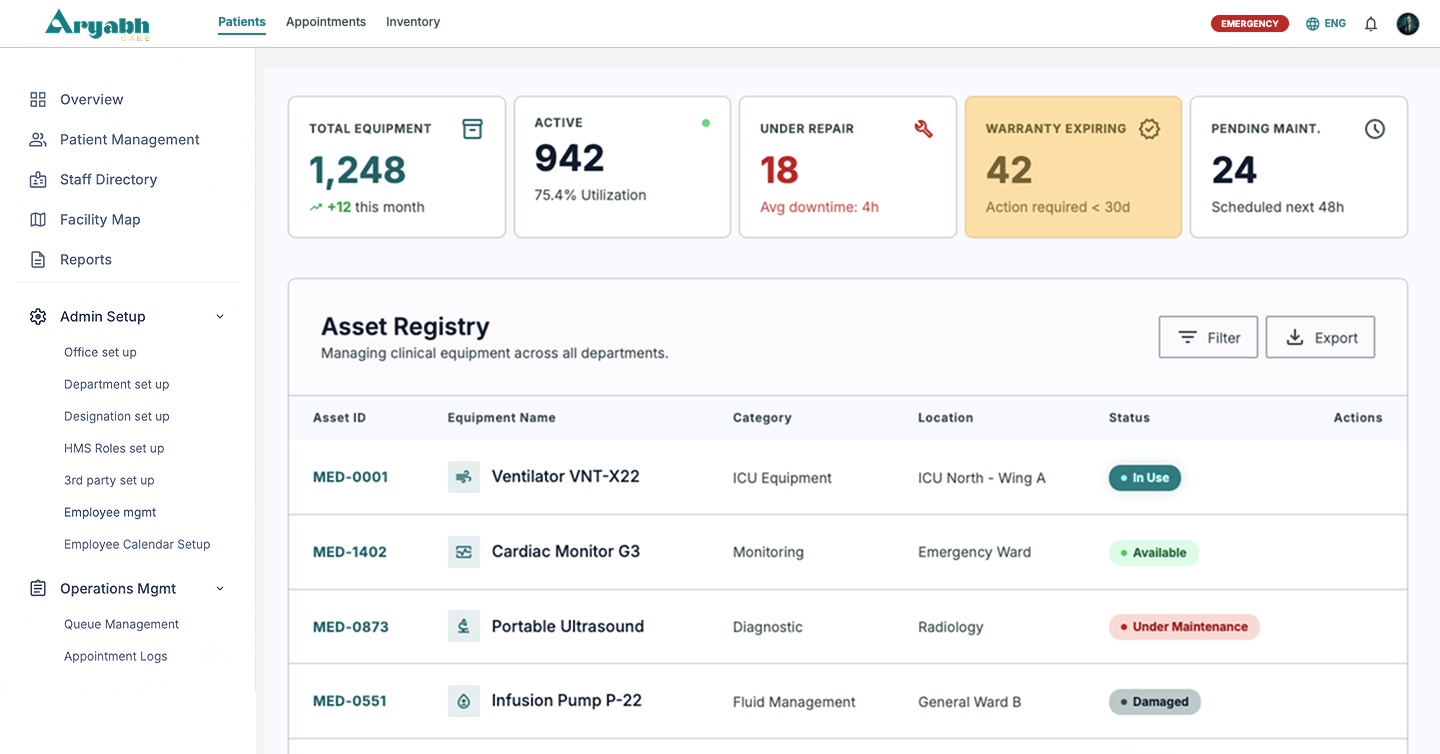This screenshot has width=1440, height=754.
Task: Click the Portable Ultrasound equipment icon
Action: point(464,626)
